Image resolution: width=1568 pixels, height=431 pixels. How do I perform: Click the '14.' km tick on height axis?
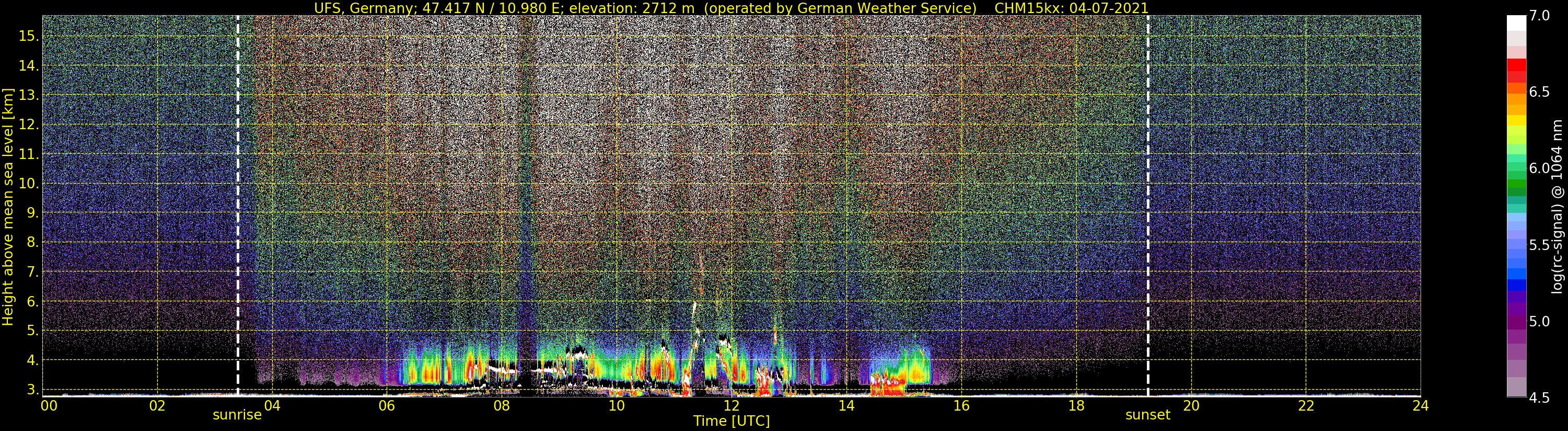coord(29,66)
